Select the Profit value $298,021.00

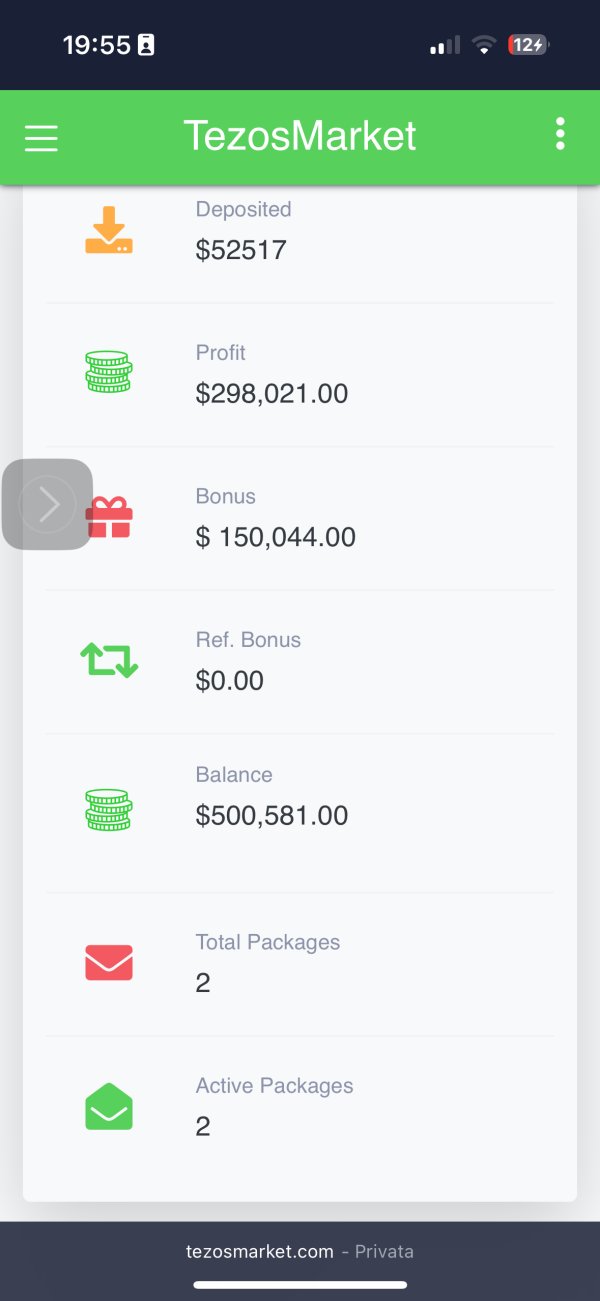pos(272,394)
